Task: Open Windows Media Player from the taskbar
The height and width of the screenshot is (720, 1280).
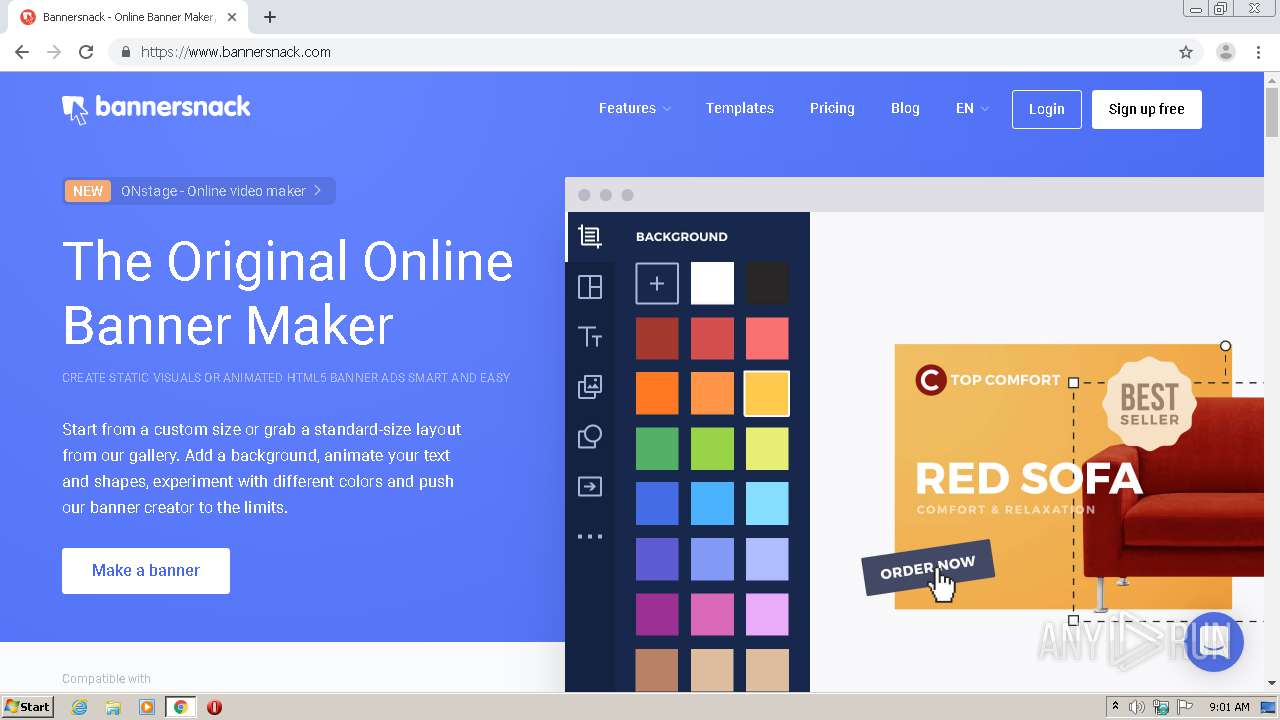Action: pyautogui.click(x=147, y=707)
